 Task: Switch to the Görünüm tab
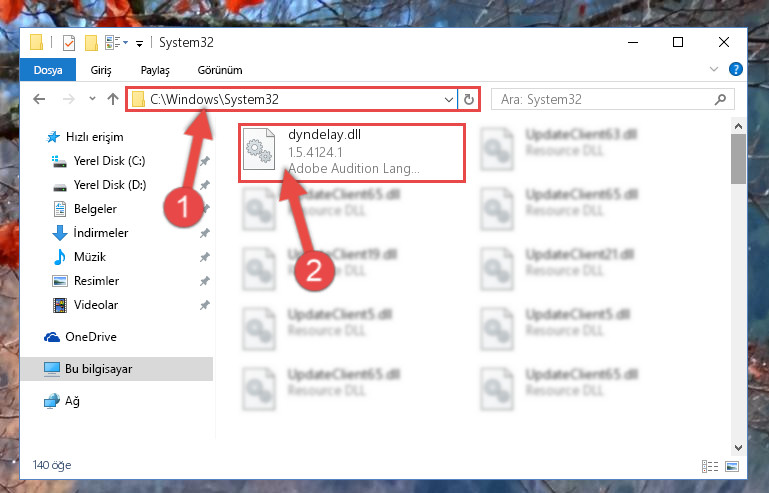pyautogui.click(x=220, y=70)
